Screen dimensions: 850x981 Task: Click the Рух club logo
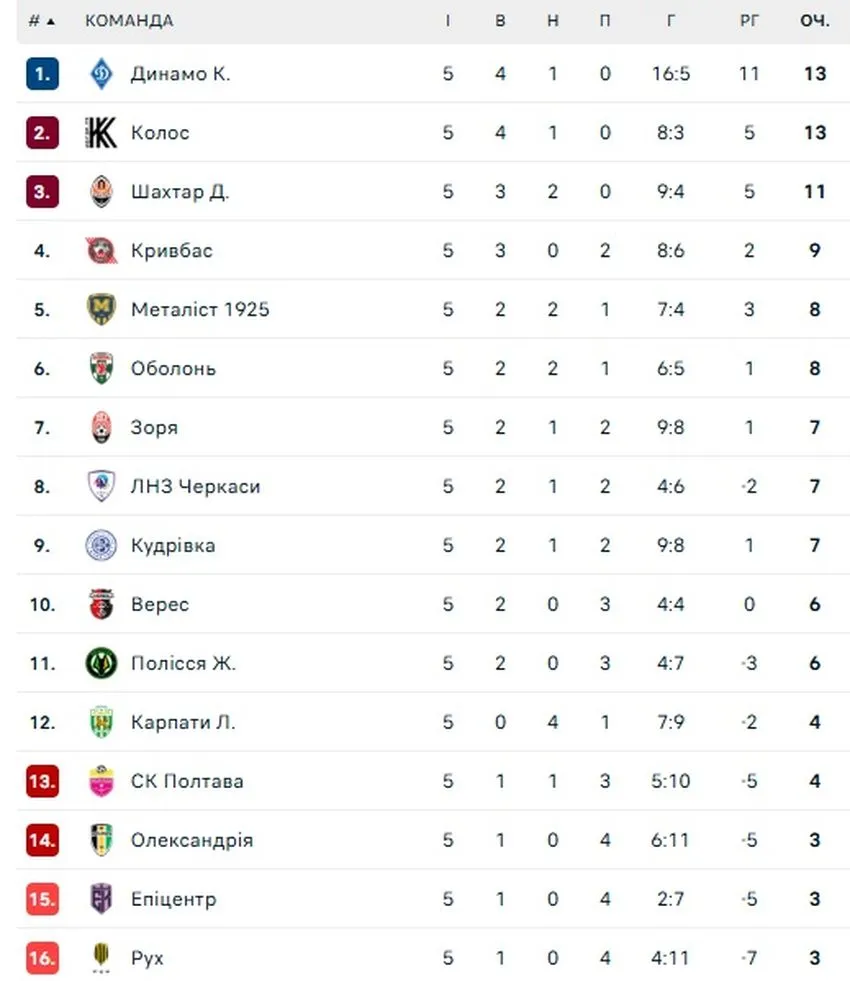pos(101,958)
